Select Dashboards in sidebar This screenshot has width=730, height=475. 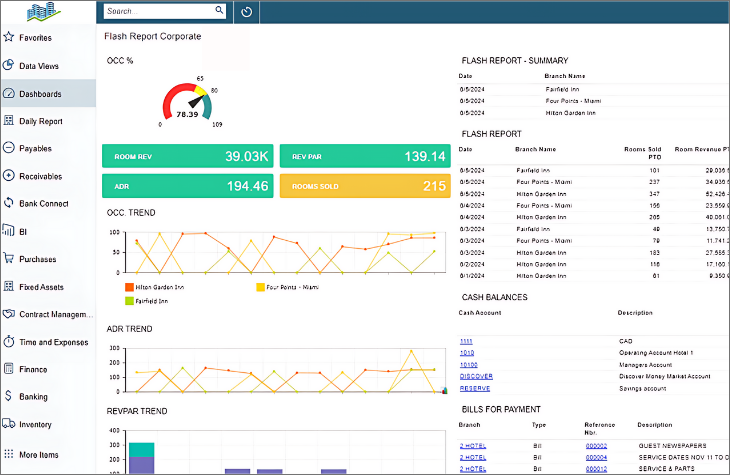[x=48, y=94]
